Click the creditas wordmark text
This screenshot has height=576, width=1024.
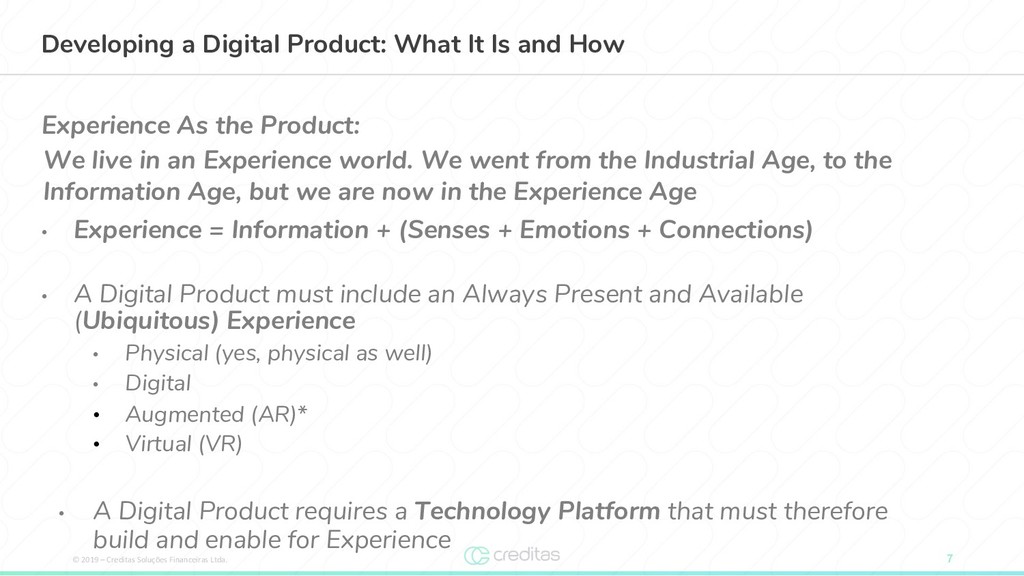526,554
